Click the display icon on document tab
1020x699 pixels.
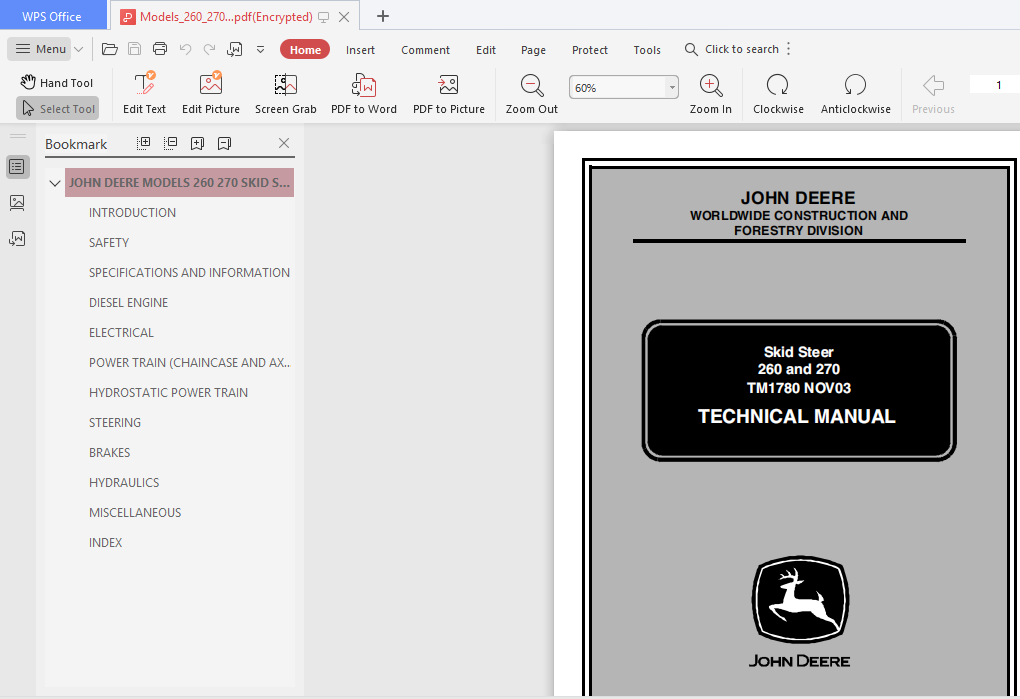323,17
